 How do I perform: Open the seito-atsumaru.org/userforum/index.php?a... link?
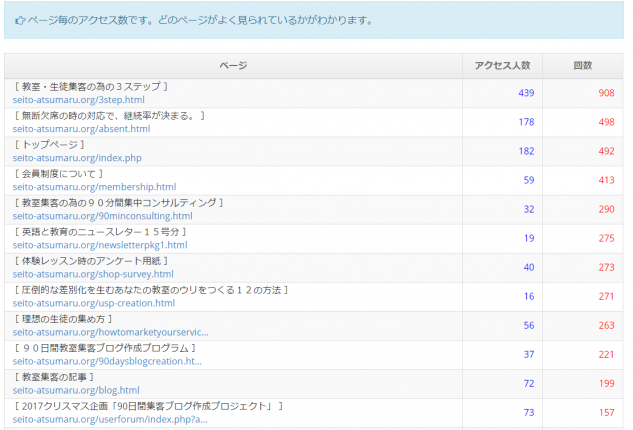pos(110,420)
